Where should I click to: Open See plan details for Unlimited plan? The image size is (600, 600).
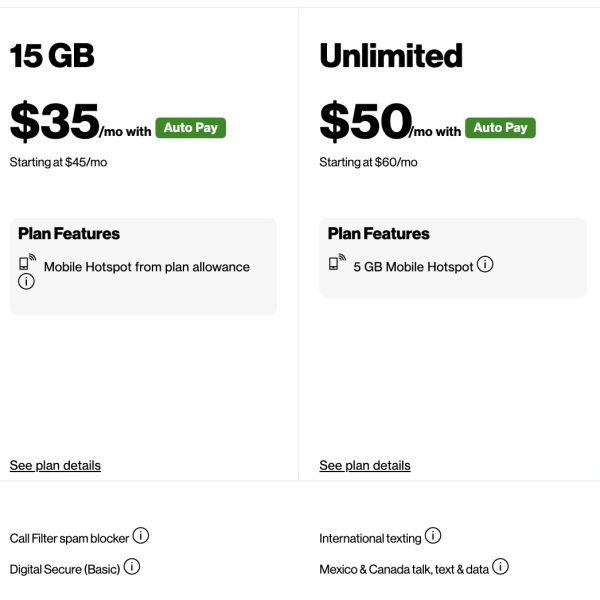click(x=365, y=465)
